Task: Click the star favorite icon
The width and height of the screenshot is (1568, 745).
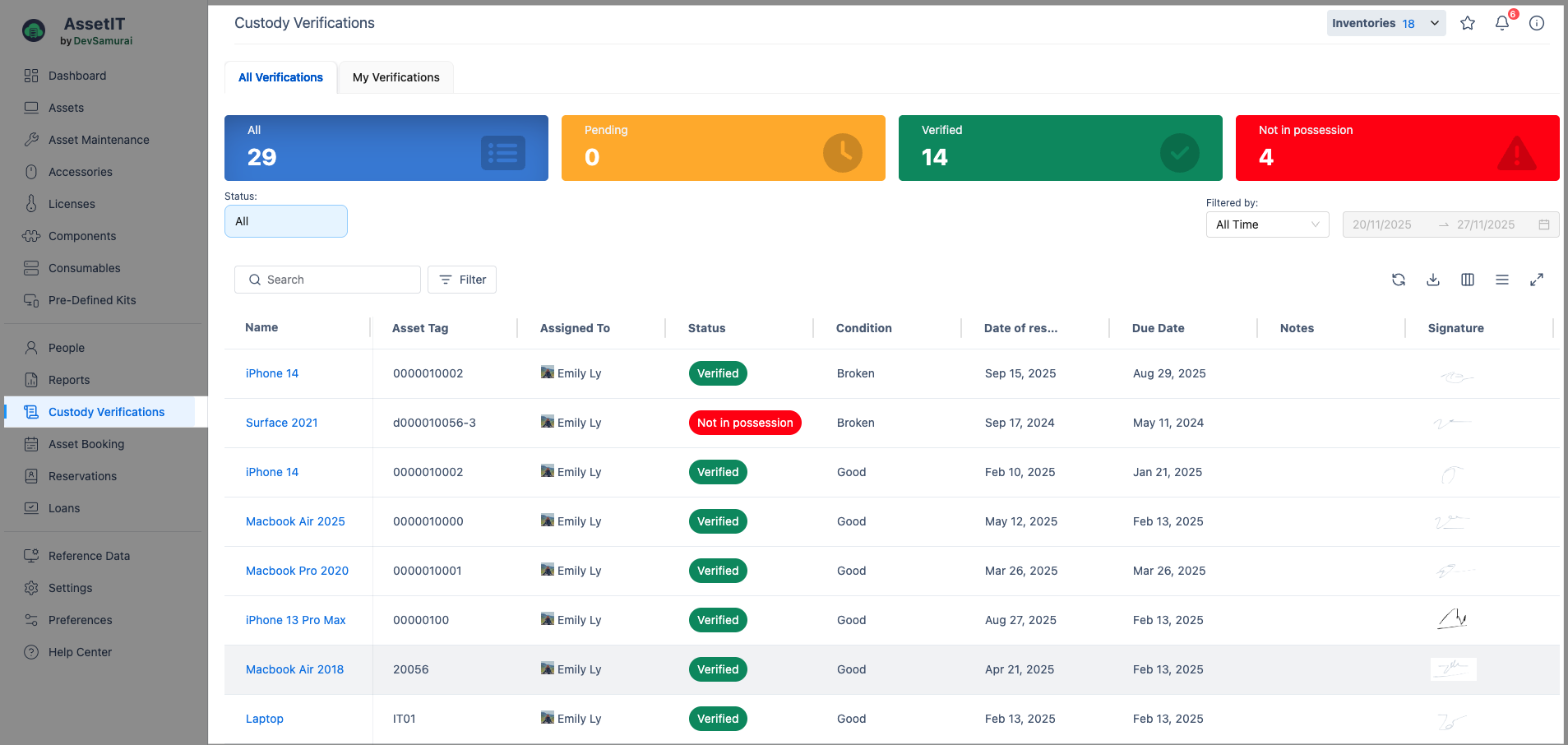Action: click(x=1467, y=23)
